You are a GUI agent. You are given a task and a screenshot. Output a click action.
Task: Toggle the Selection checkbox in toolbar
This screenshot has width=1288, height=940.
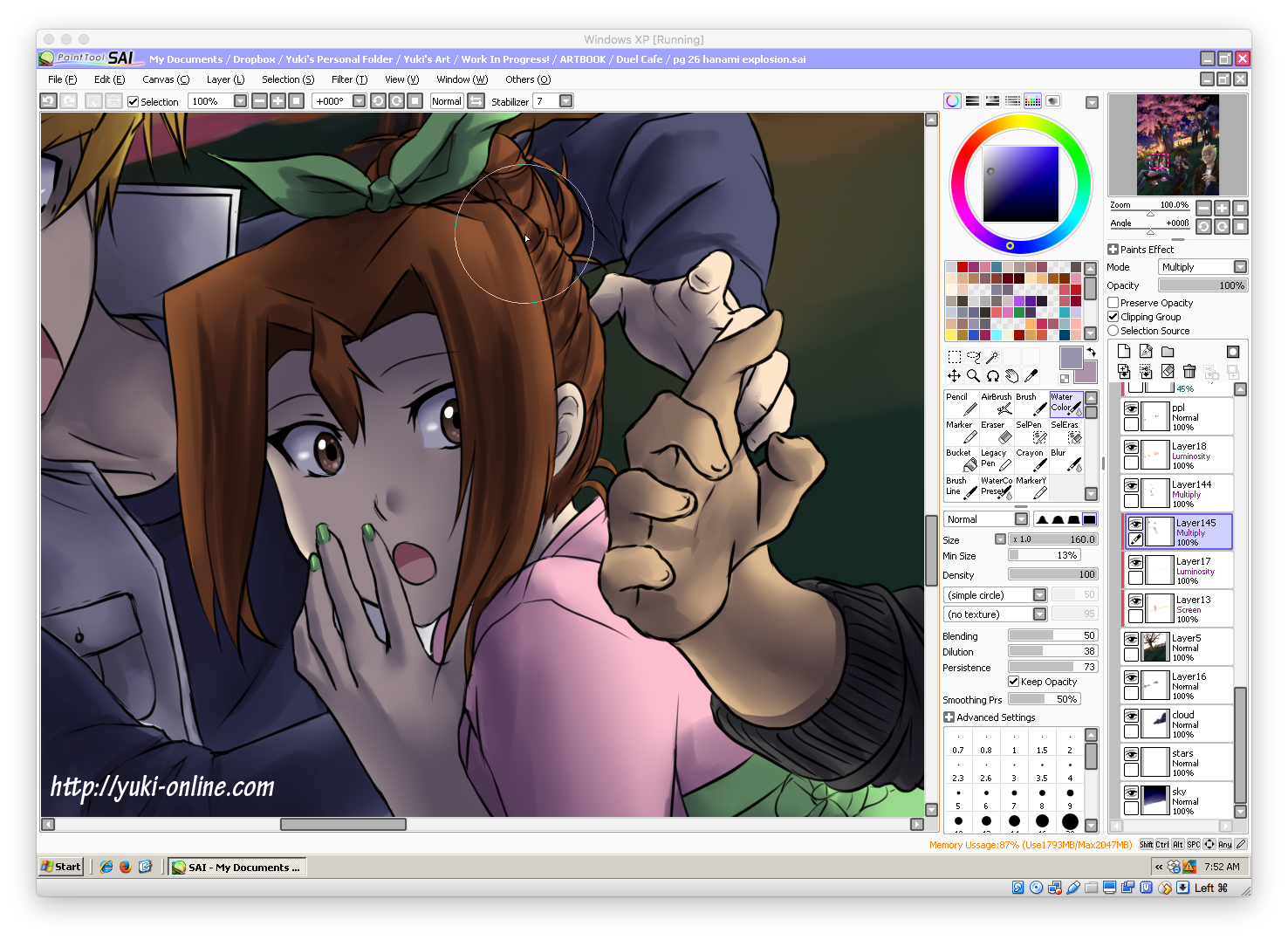(x=134, y=102)
